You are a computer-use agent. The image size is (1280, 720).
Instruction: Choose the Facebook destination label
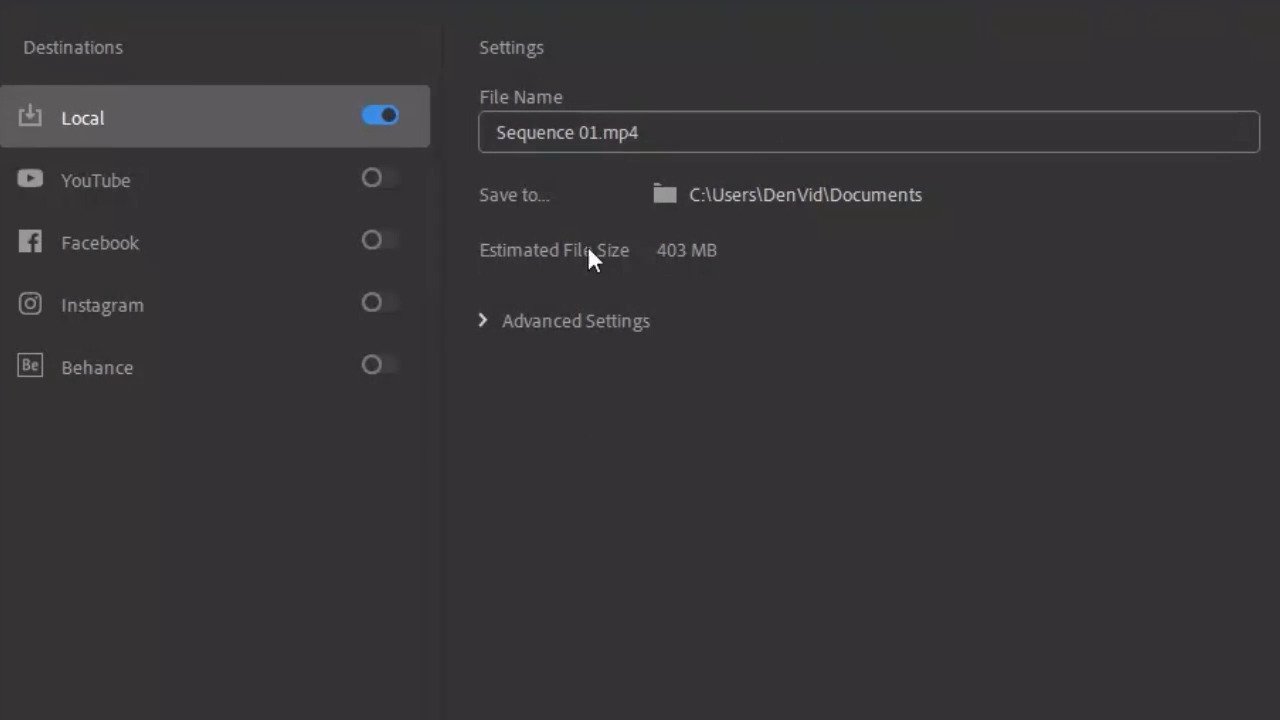click(99, 243)
